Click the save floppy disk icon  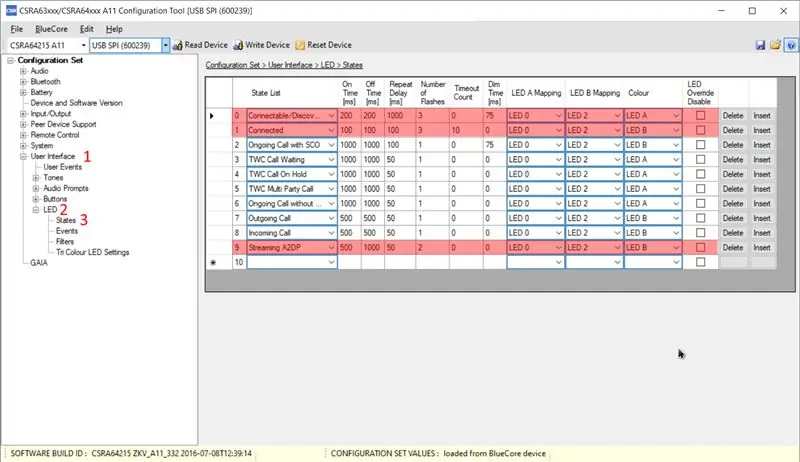pos(760,45)
